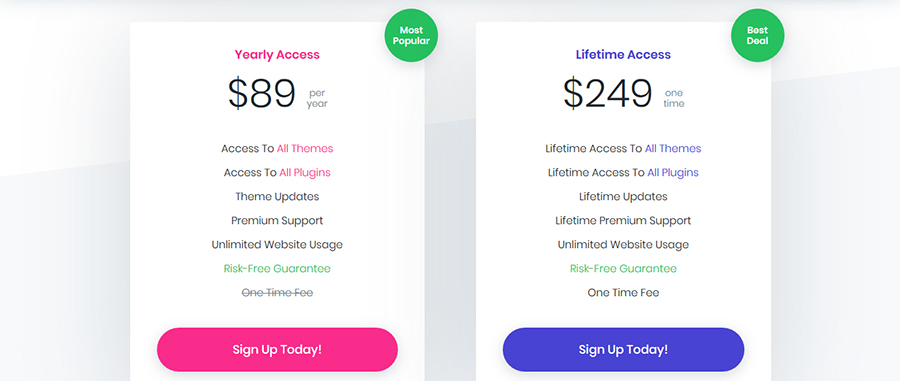Click Lifetime Updates feature text
This screenshot has width=900, height=381.
point(623,197)
